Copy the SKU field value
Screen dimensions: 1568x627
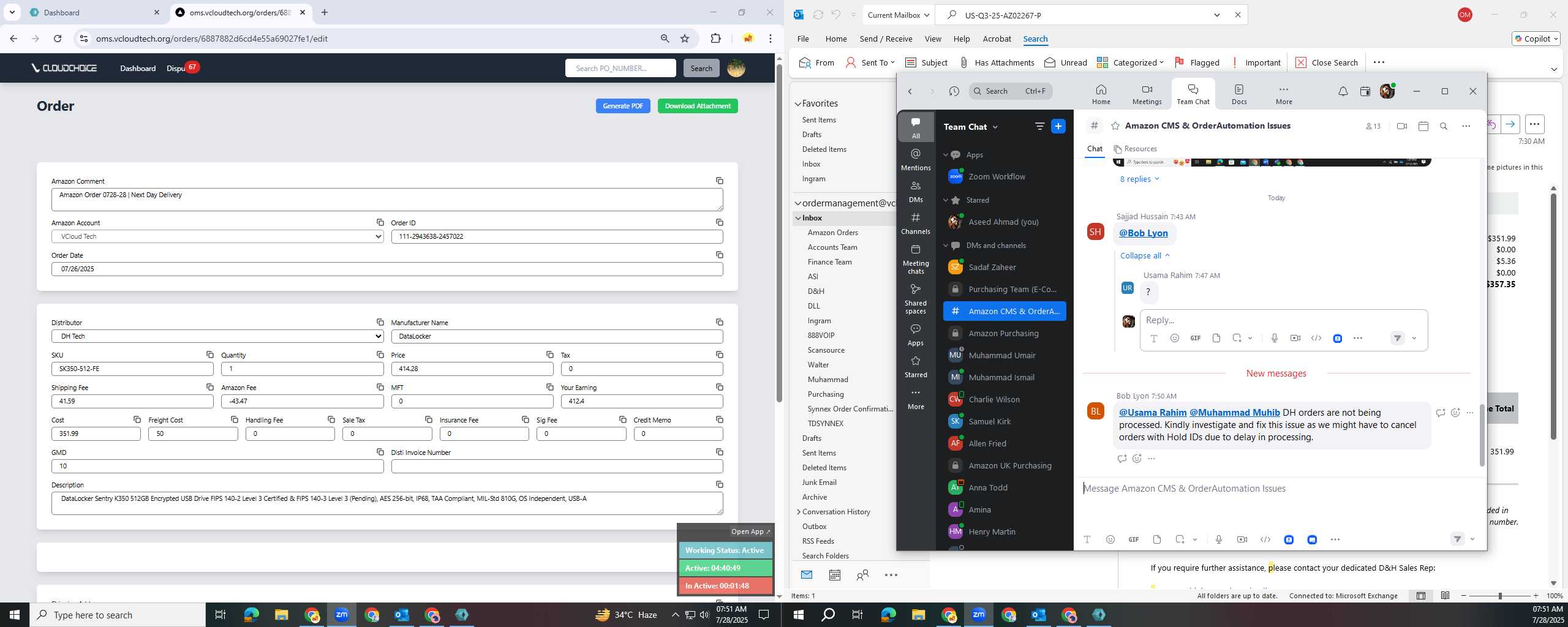(x=210, y=355)
